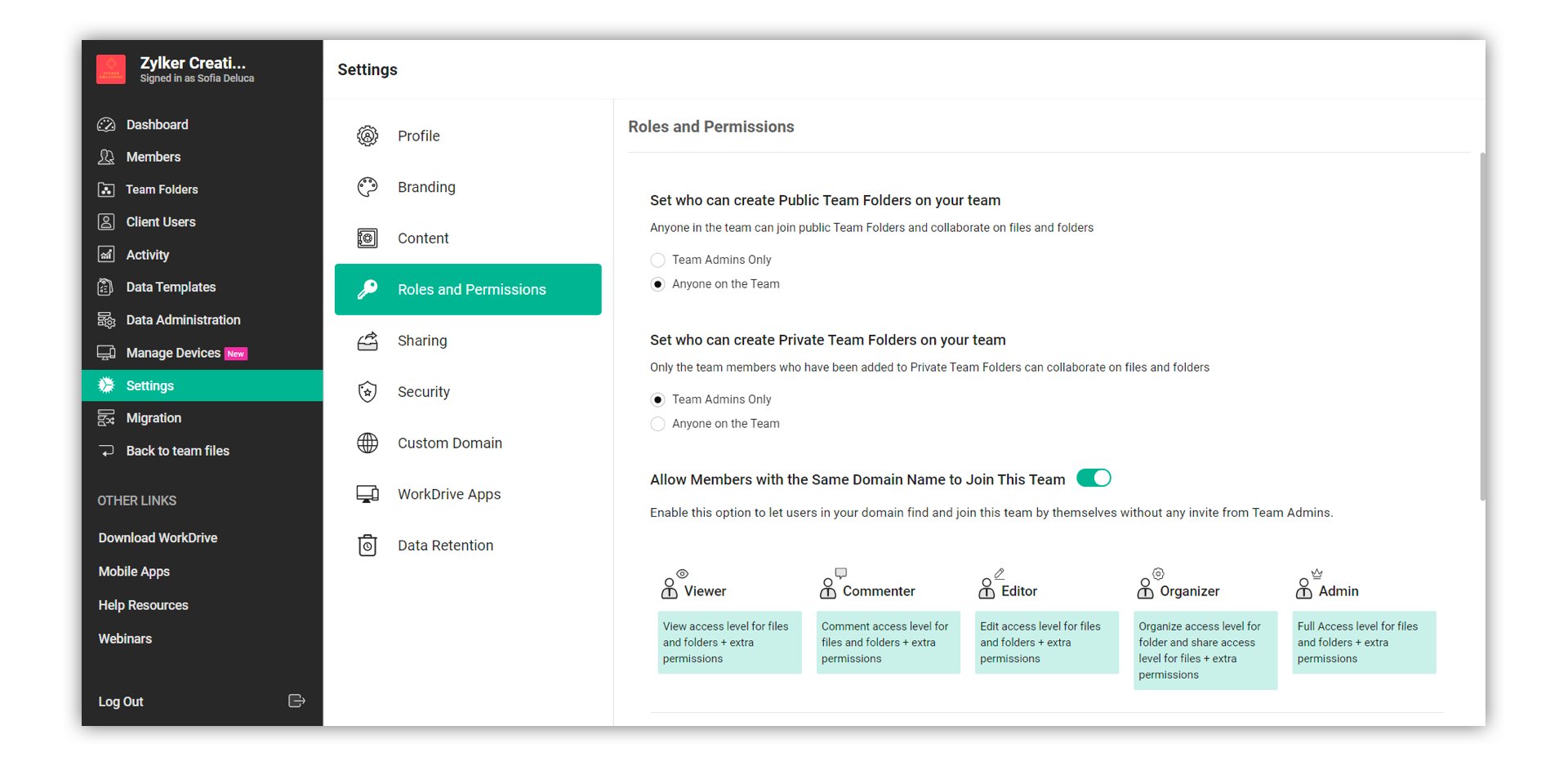1568x766 pixels.
Task: Click the Viewer role eye icon
Action: pyautogui.click(x=683, y=574)
